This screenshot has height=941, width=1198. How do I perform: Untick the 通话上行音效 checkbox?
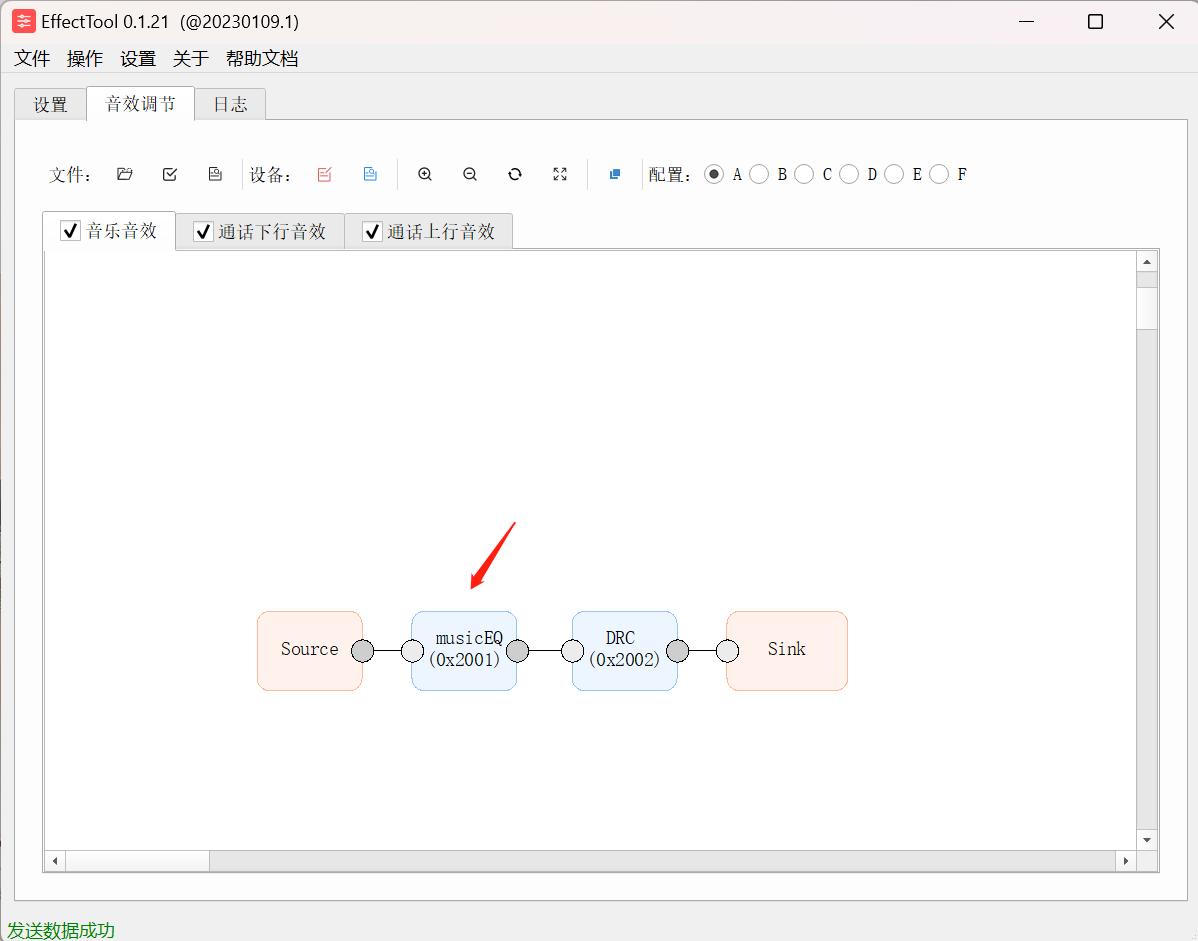[x=372, y=231]
